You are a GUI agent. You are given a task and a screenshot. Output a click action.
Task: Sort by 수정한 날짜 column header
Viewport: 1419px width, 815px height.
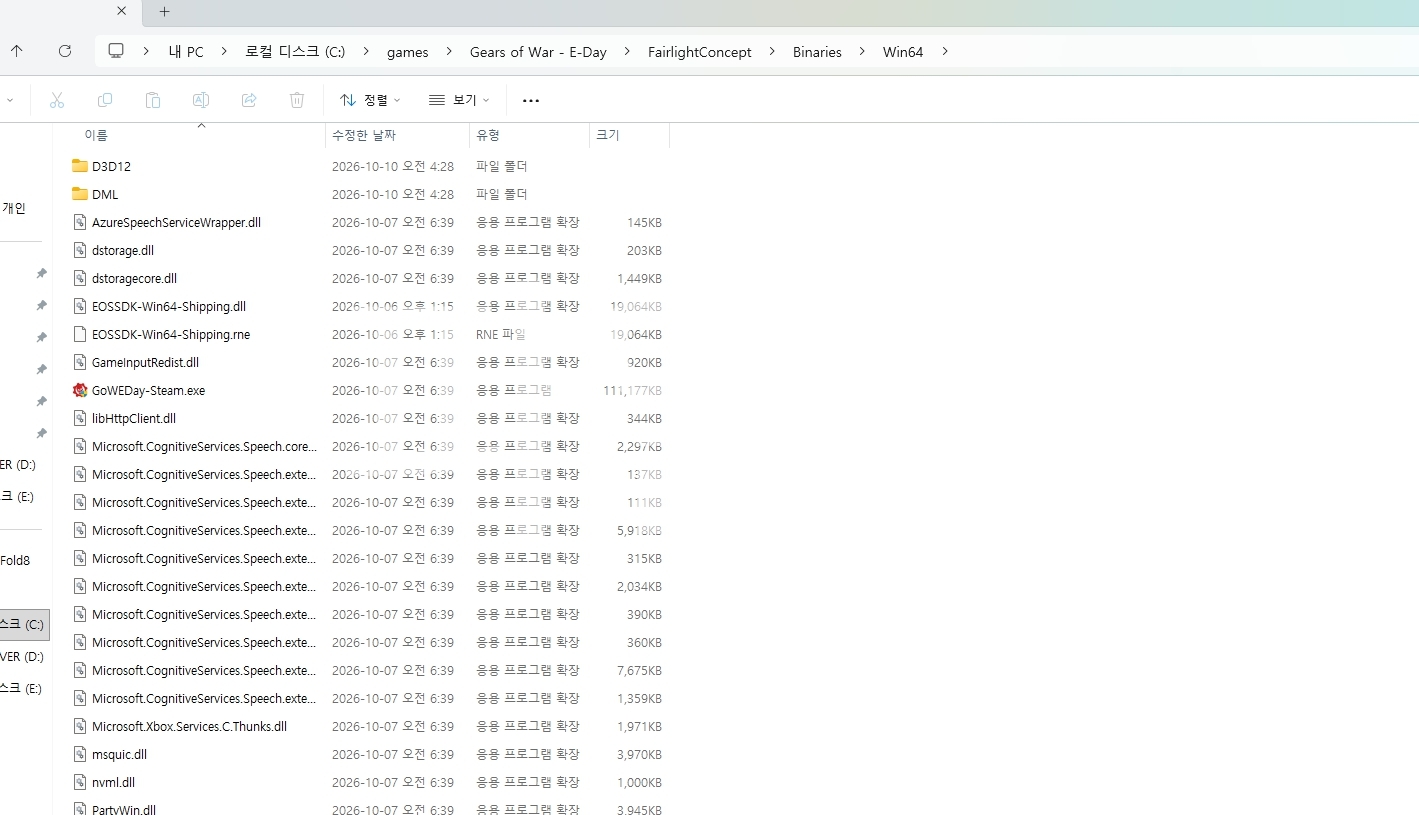364,135
